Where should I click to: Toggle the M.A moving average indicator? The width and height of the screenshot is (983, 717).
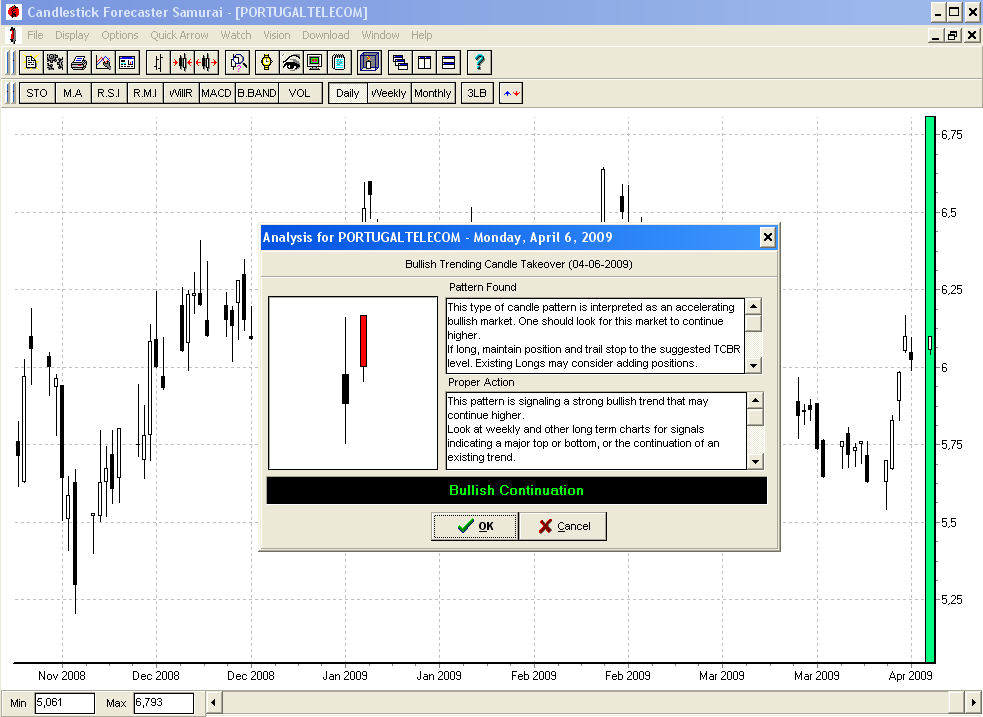coord(73,93)
